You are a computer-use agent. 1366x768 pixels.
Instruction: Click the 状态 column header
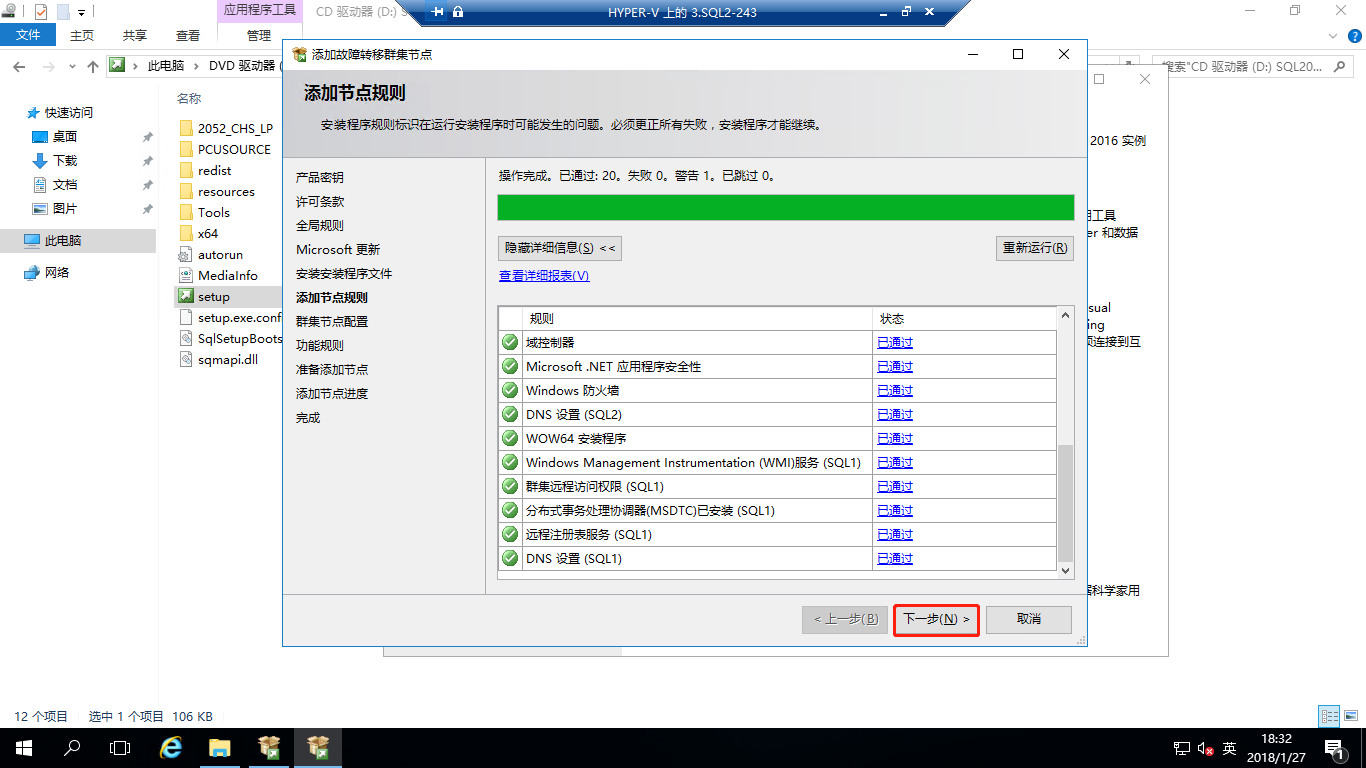click(x=964, y=318)
